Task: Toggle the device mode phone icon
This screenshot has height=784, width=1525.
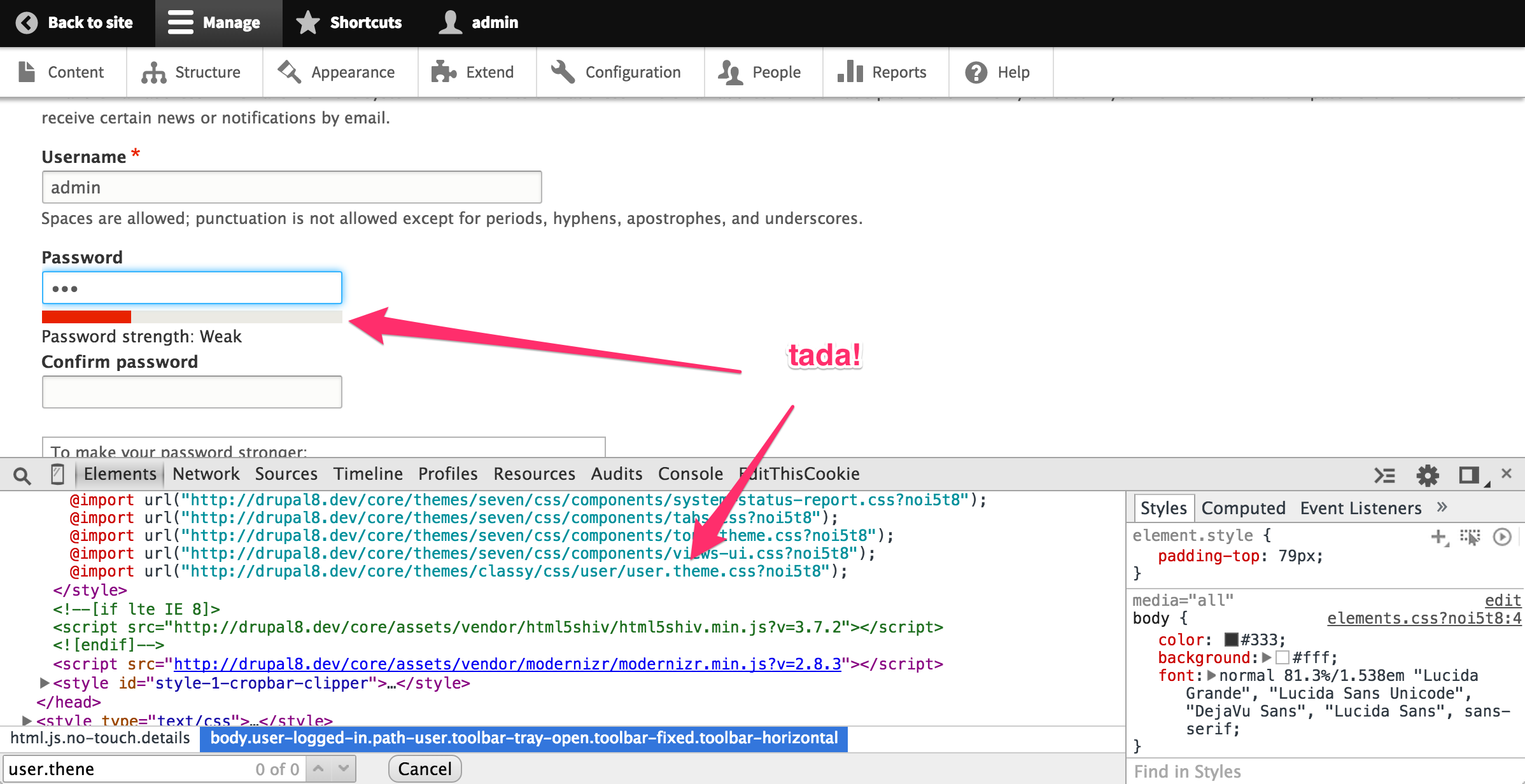Action: [57, 474]
